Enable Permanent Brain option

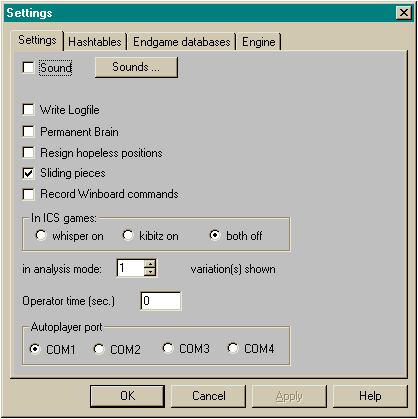28,132
